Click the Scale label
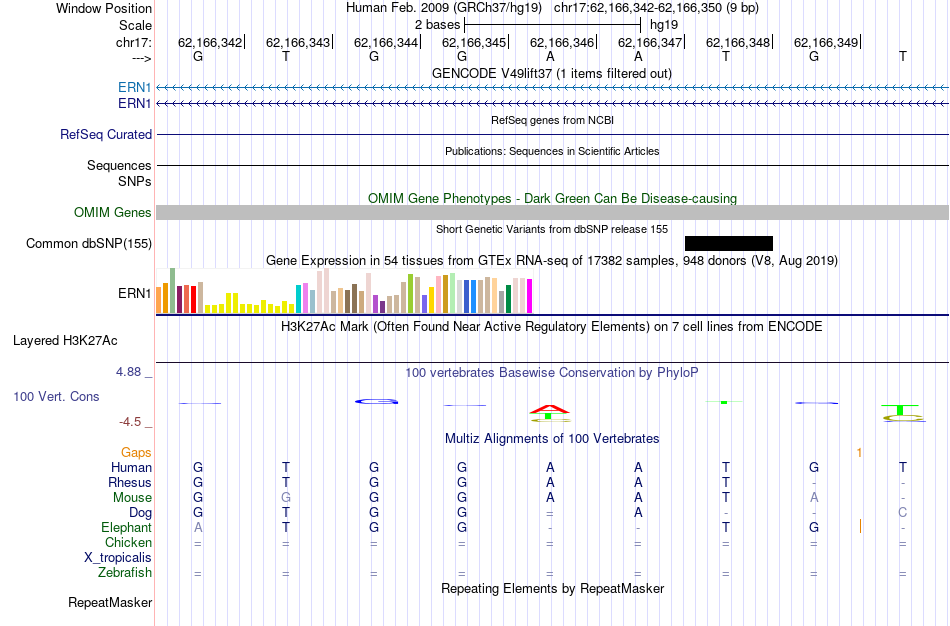This screenshot has width=950, height=626. (135, 25)
